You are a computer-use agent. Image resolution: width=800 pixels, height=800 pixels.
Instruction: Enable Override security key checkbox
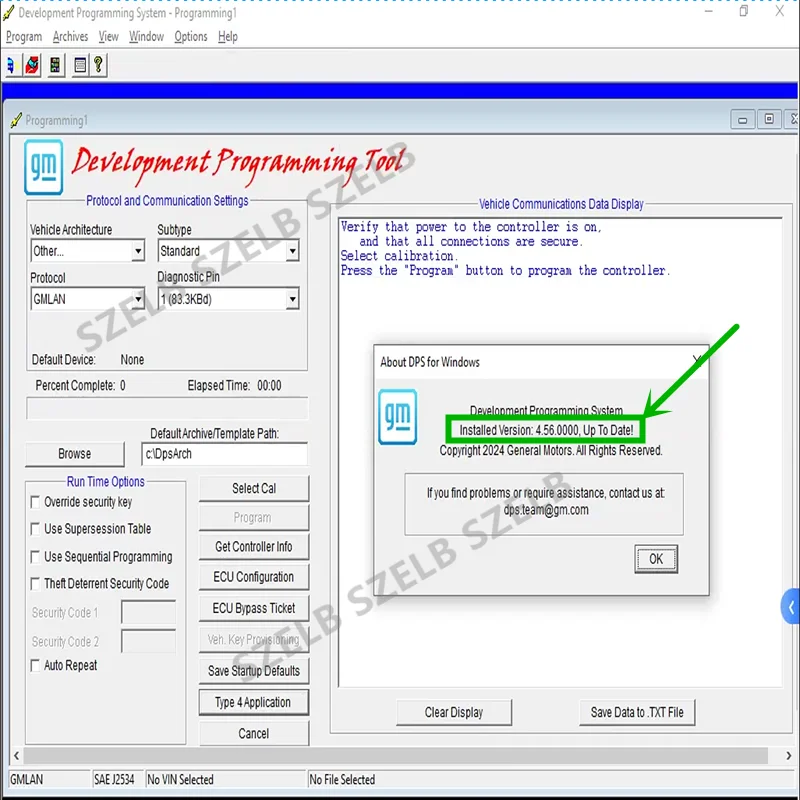[x=35, y=502]
